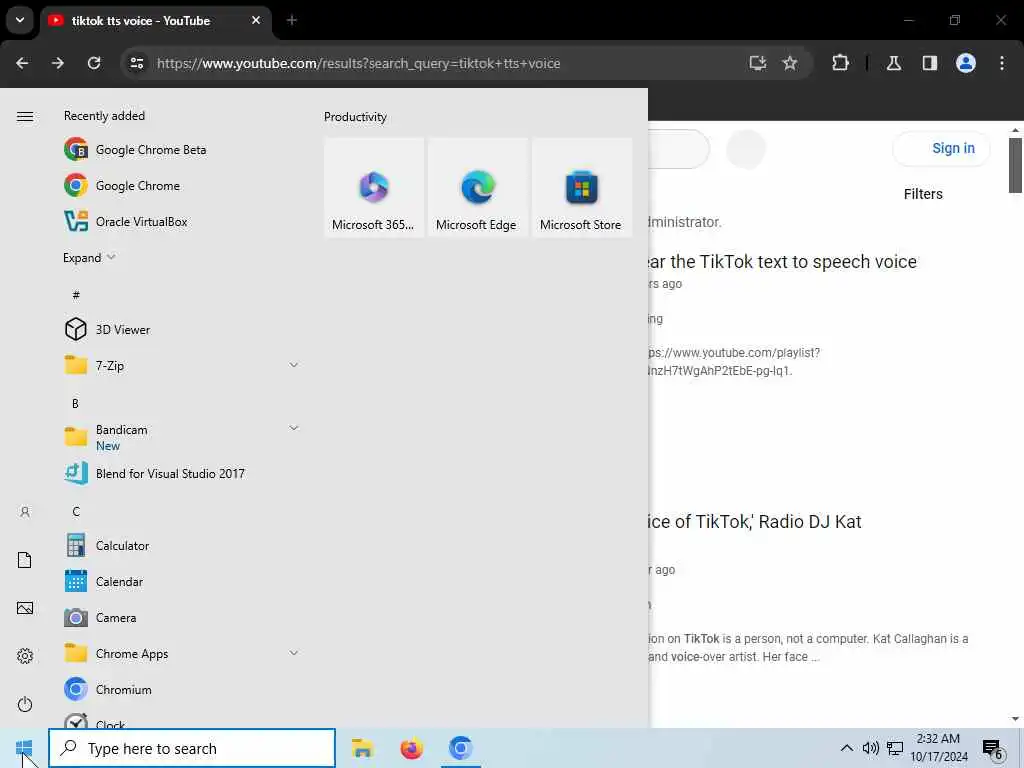
Task: Click the taskbar search box
Action: click(x=192, y=748)
